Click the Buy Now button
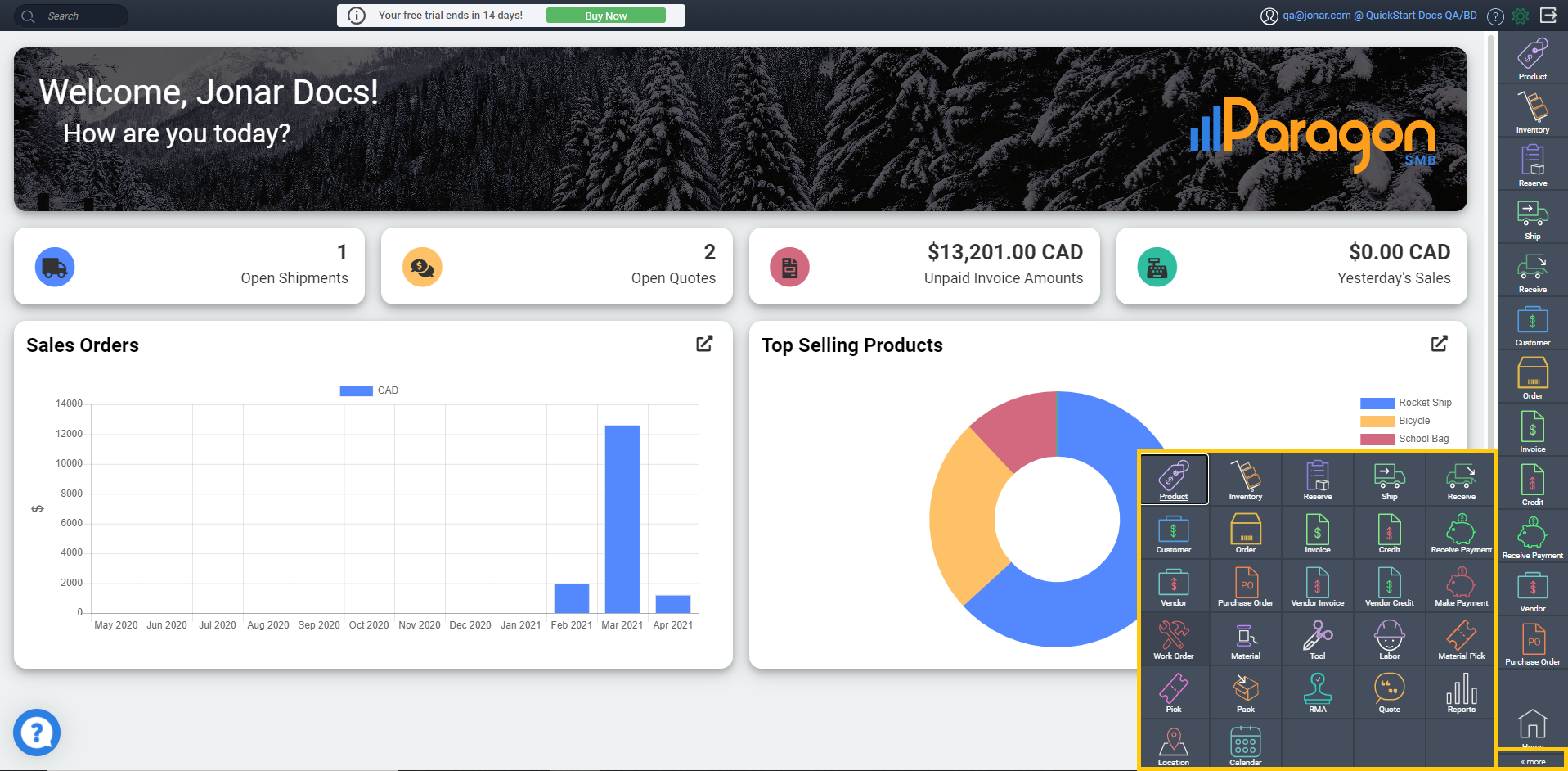 [605, 16]
